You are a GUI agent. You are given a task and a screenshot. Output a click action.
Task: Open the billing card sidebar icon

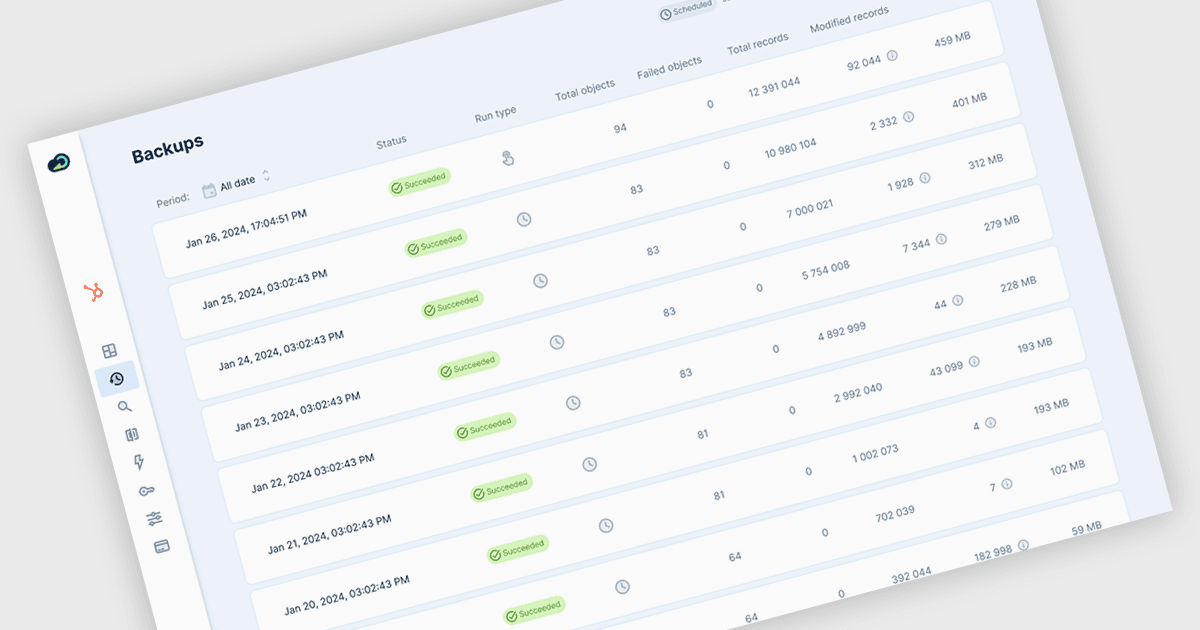pos(161,546)
